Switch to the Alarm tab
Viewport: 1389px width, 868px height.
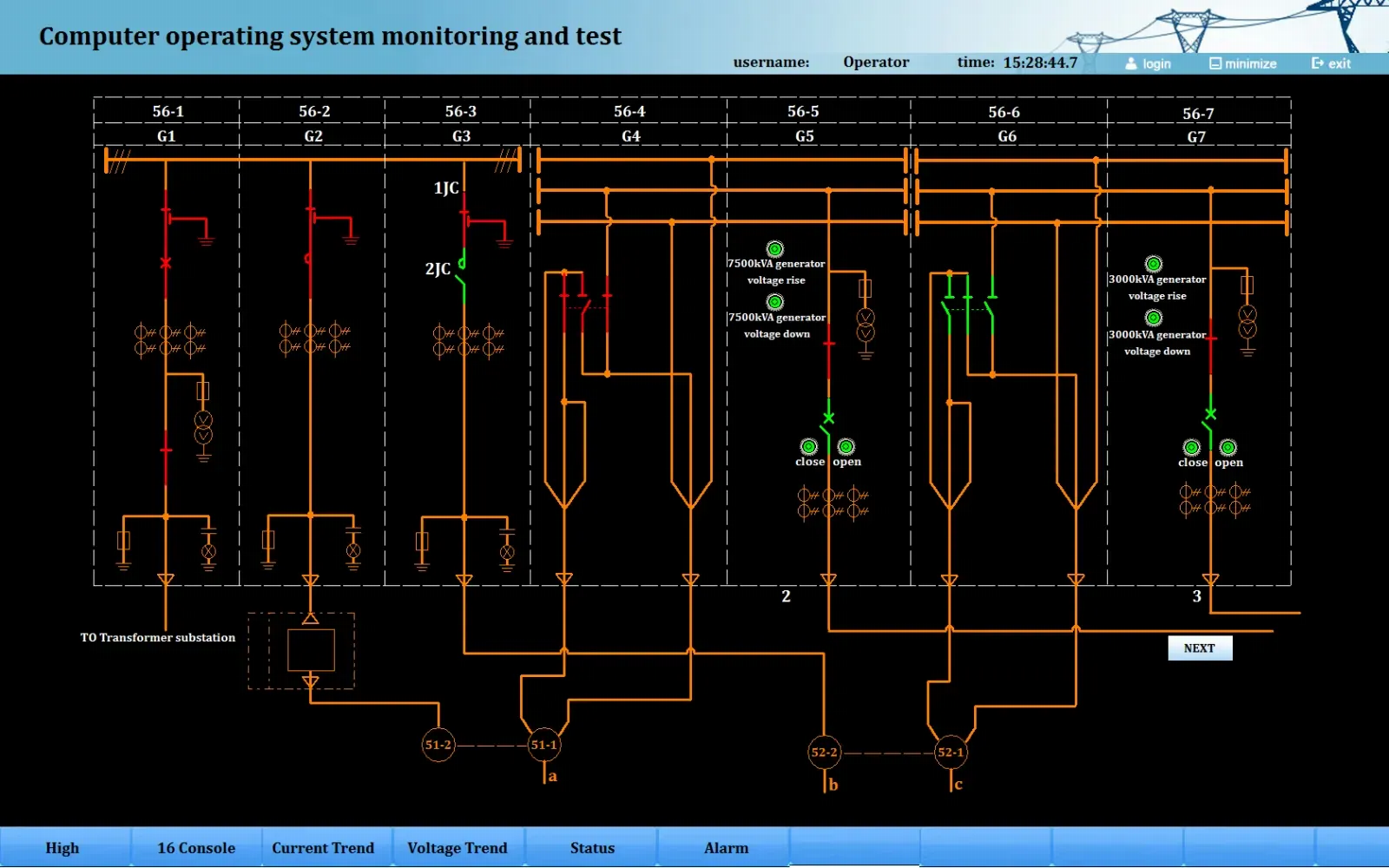[x=726, y=848]
